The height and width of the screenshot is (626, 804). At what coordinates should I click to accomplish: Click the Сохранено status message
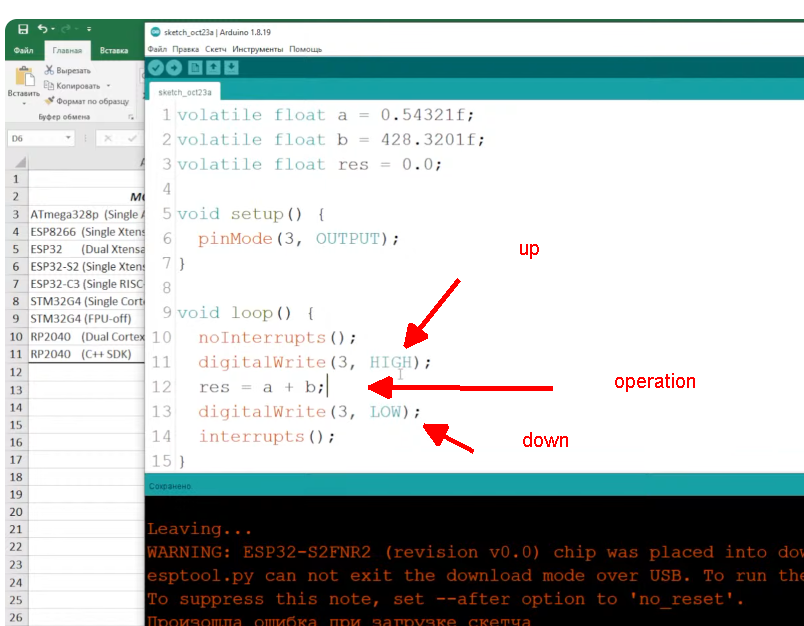[x=170, y=486]
